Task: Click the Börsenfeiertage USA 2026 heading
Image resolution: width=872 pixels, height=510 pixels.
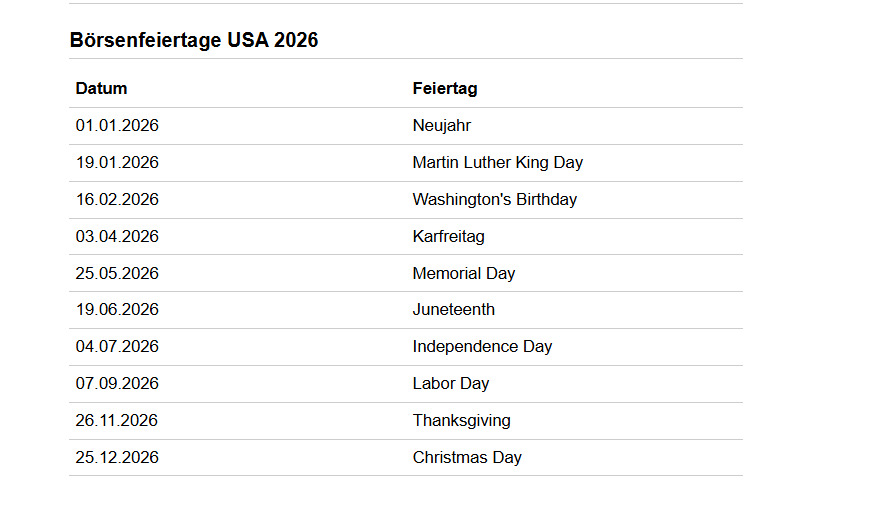Action: tap(194, 40)
